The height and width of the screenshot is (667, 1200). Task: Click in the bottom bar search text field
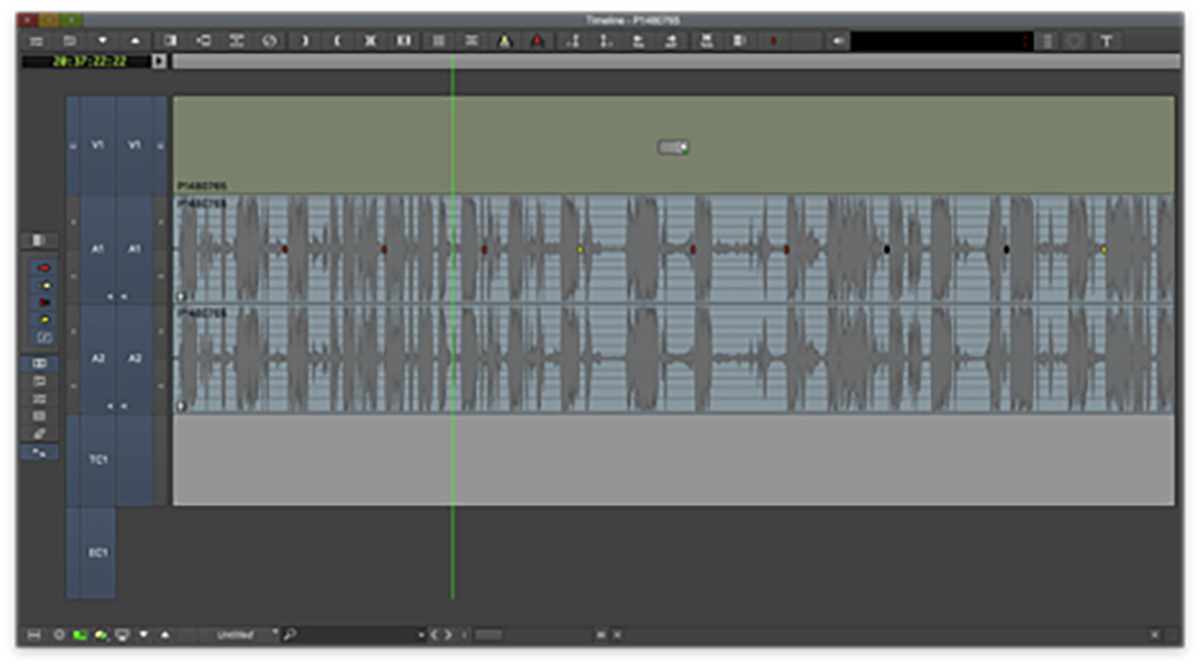357,635
